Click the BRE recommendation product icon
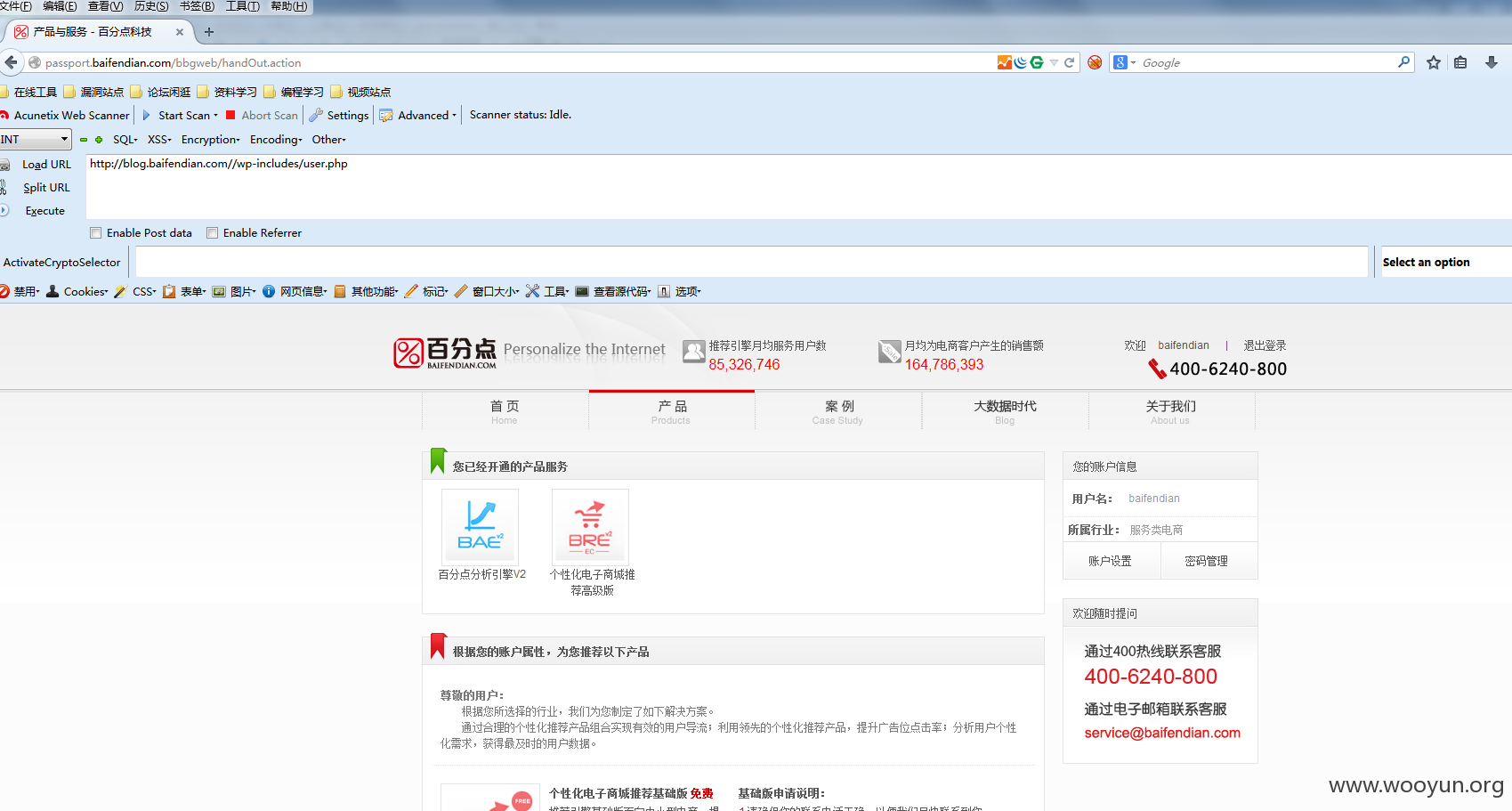 590,526
